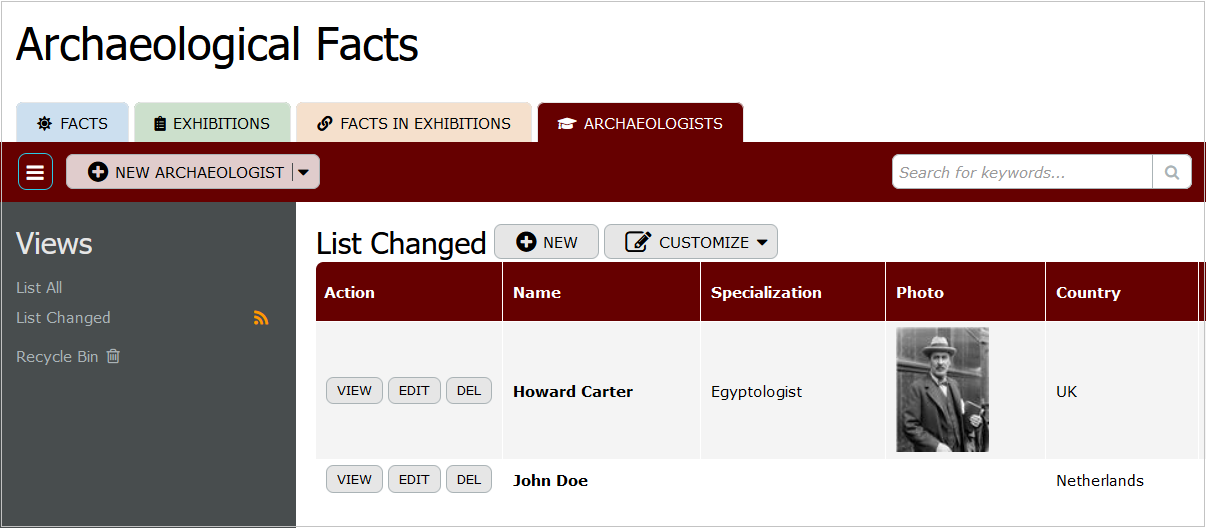1206x528 pixels.
Task: Click the search for keywords field
Action: [x=1021, y=172]
